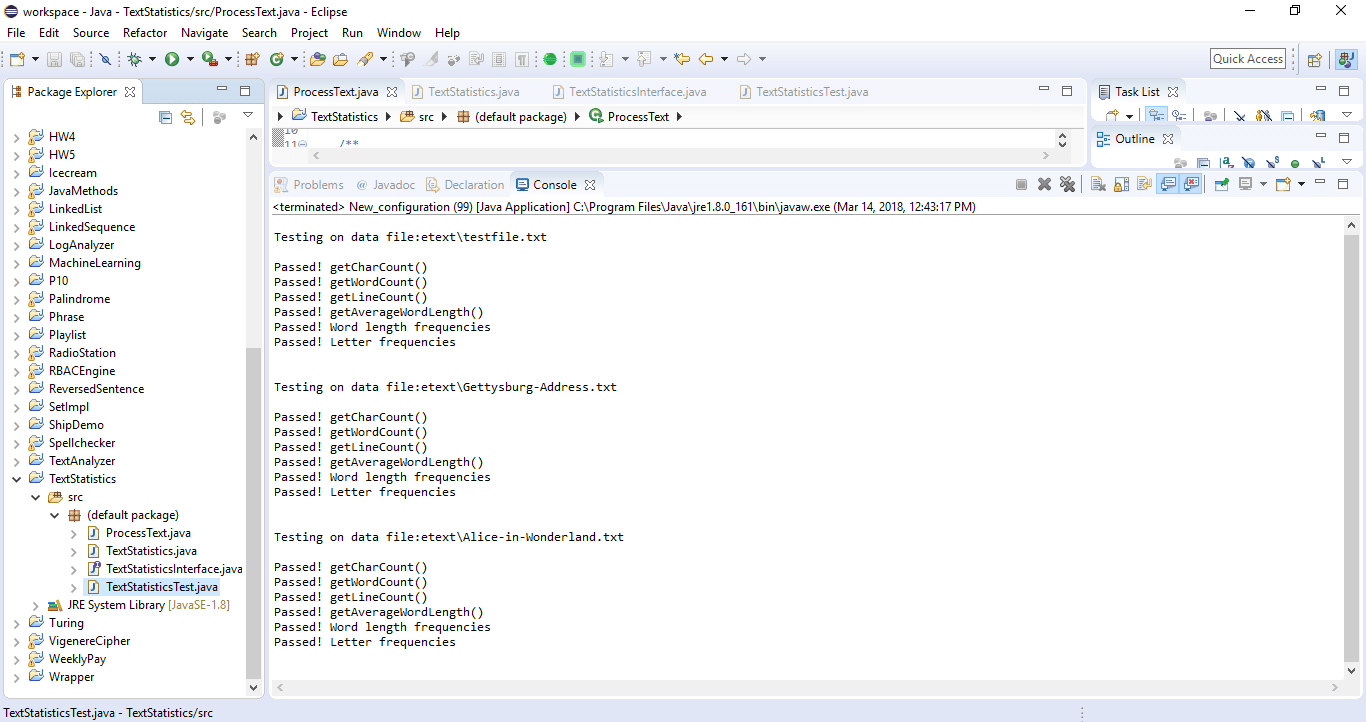This screenshot has width=1366, height=722.
Task: Select TextStatisticsInterface.java in Package Explorer
Action: point(174,569)
